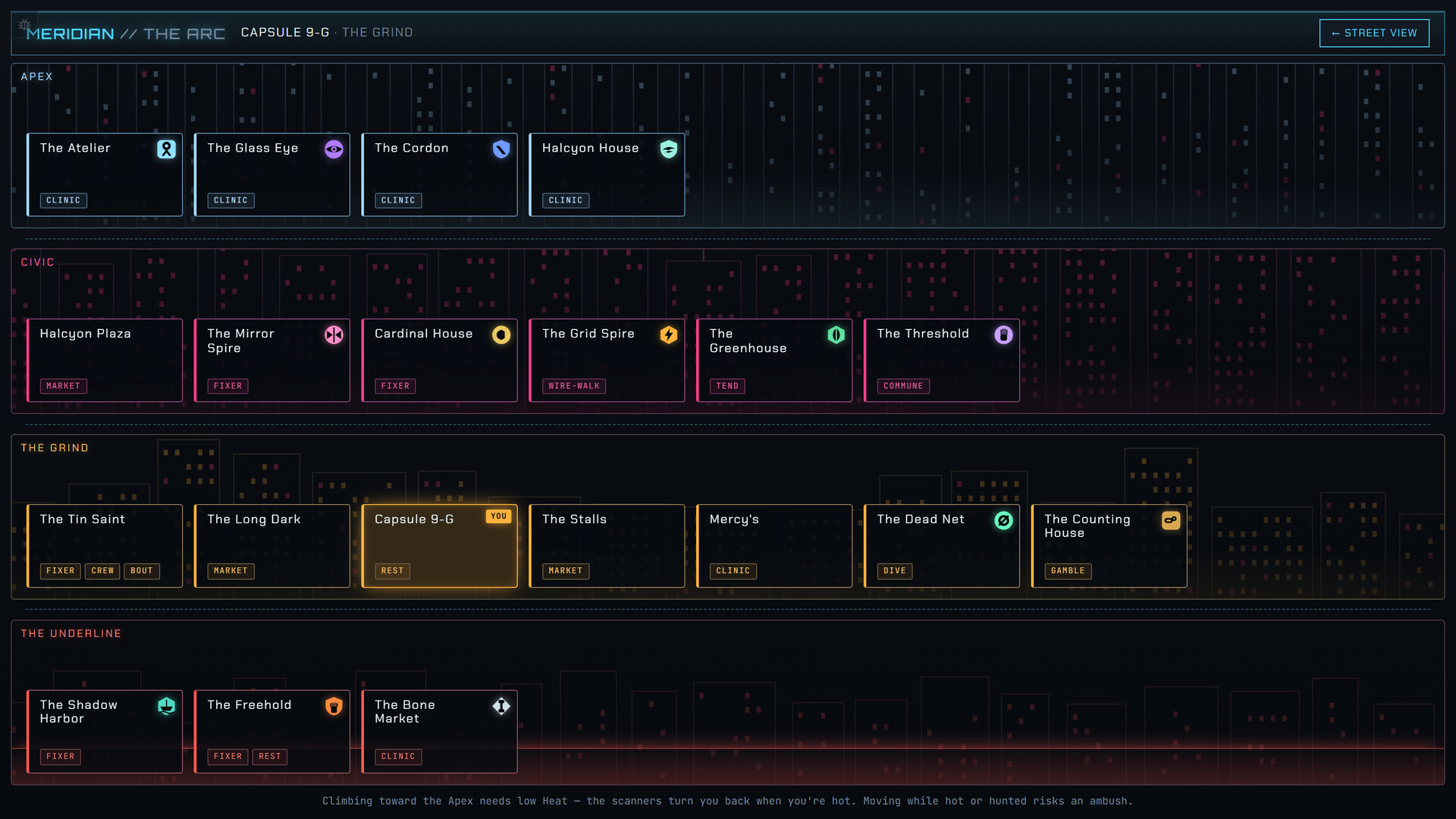The width and height of the screenshot is (1456, 819).
Task: Click the Mirror Spire pink mirror icon
Action: tap(334, 335)
